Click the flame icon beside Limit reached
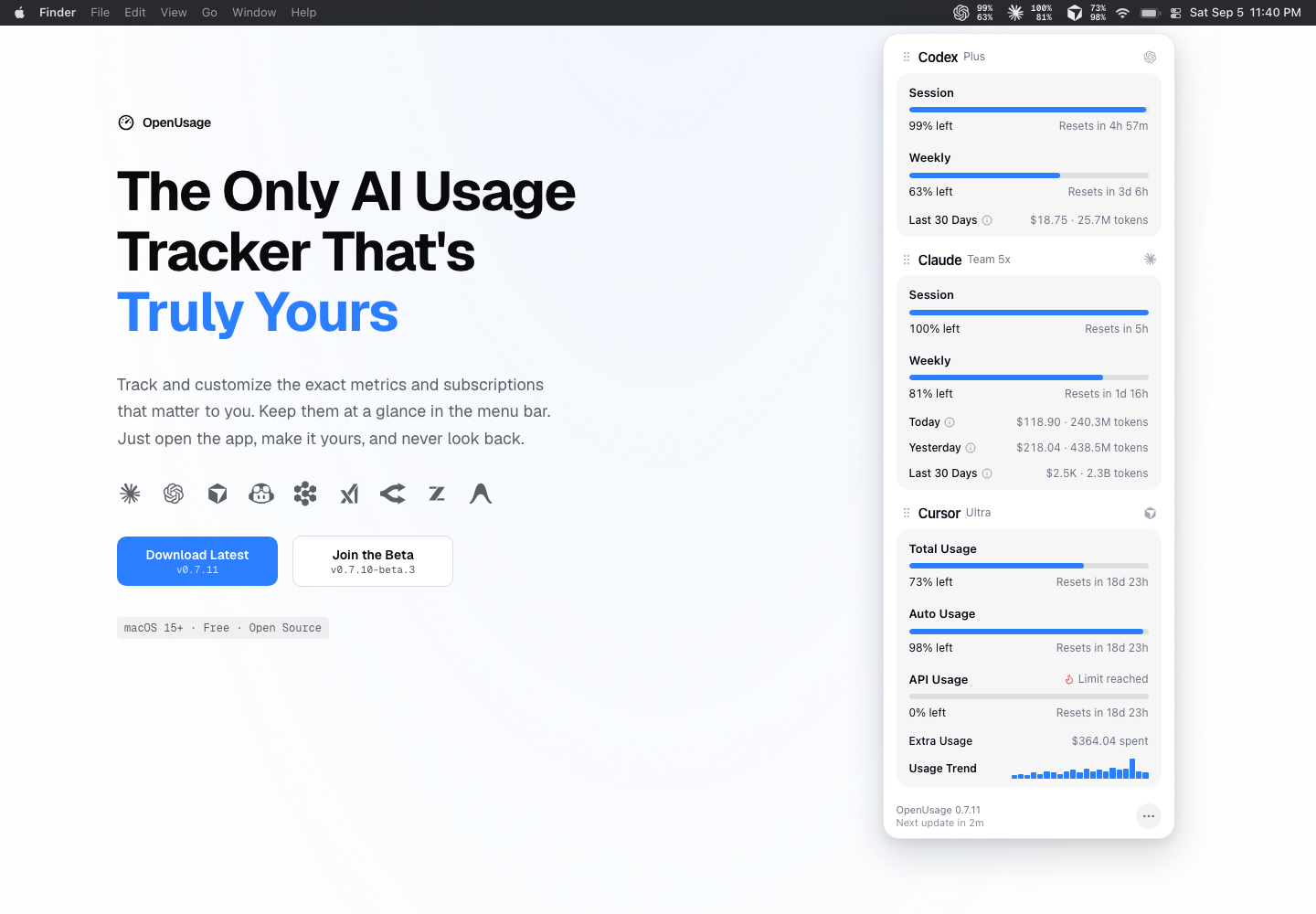Image resolution: width=1316 pixels, height=914 pixels. tap(1069, 679)
